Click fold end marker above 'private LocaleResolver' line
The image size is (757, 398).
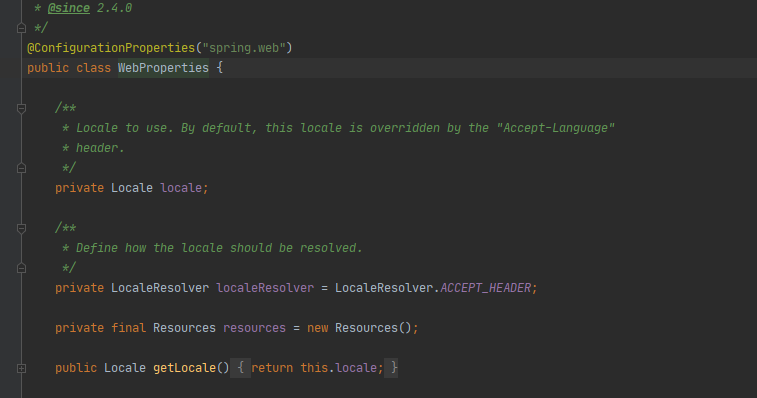(x=21, y=268)
